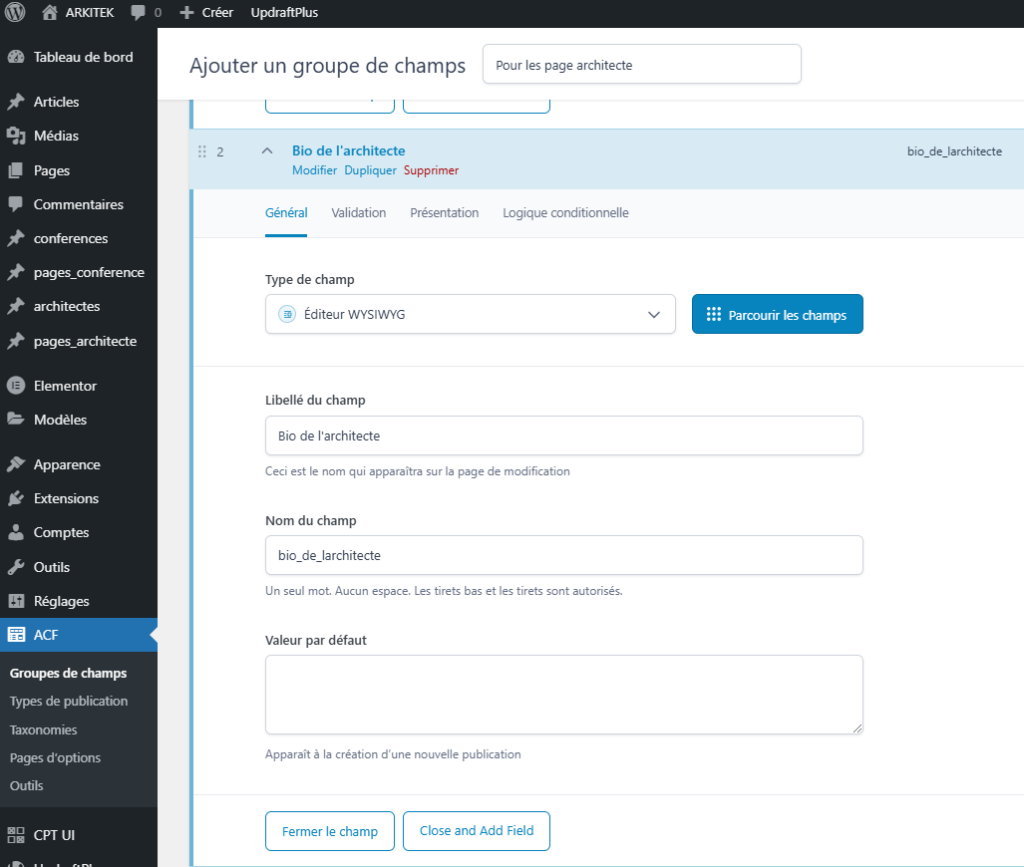Click the comments bubble icon in admin bar
Image resolution: width=1024 pixels, height=867 pixels.
[138, 13]
